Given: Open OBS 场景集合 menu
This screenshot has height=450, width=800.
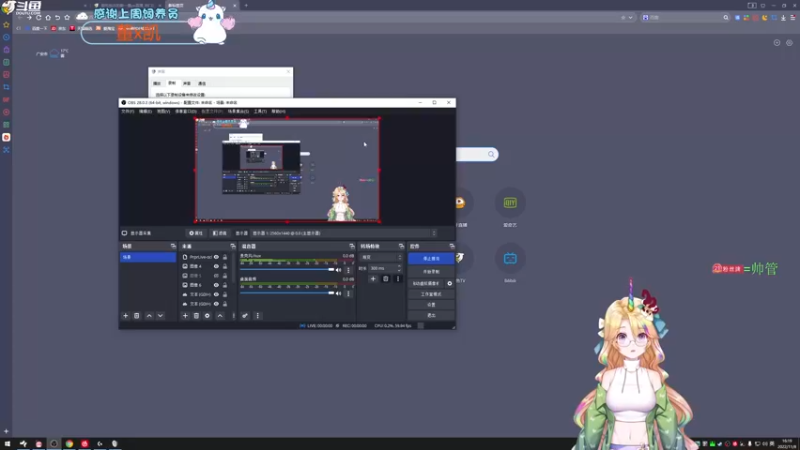Looking at the screenshot, I should pyautogui.click(x=238, y=111).
